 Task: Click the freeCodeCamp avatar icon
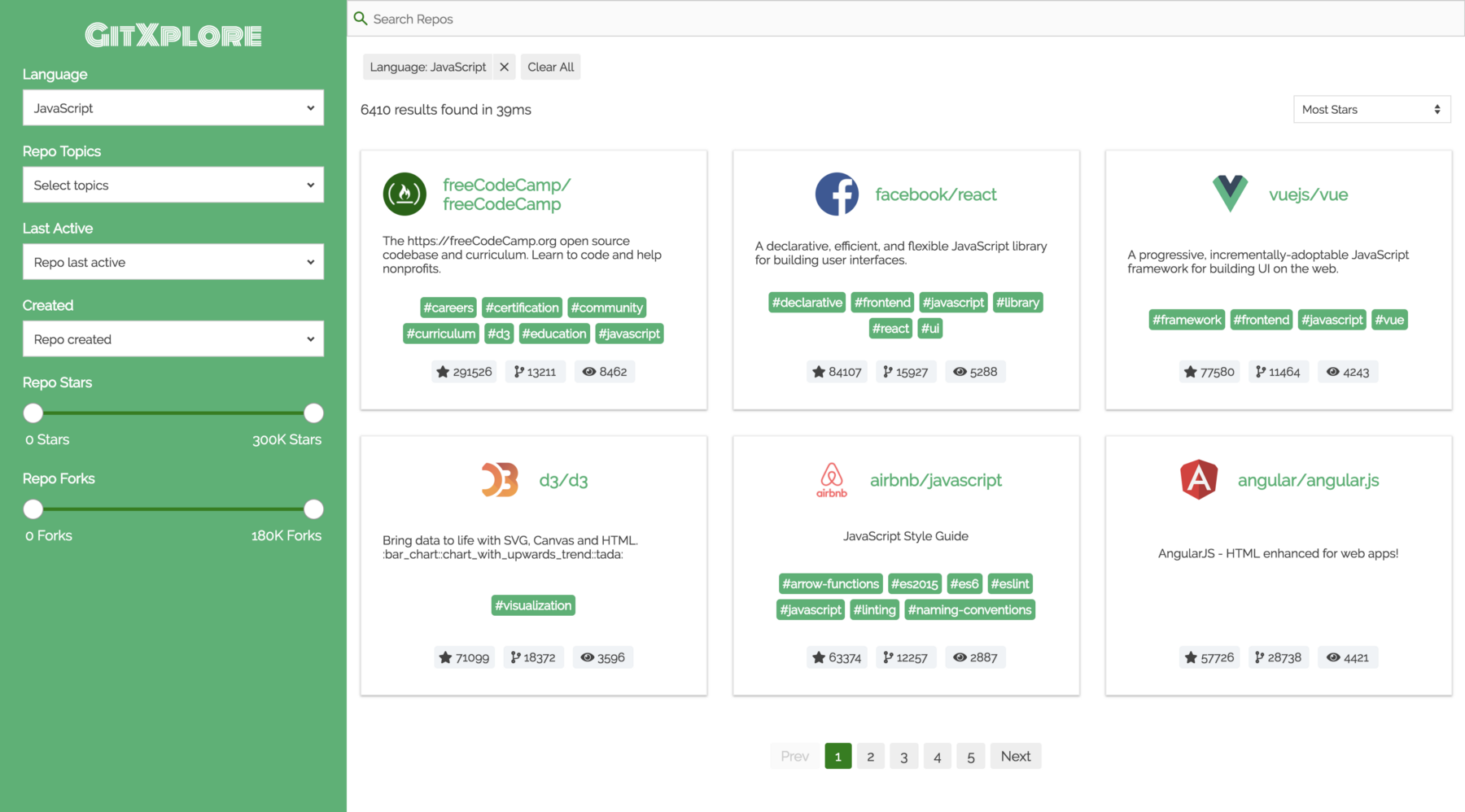coord(405,194)
